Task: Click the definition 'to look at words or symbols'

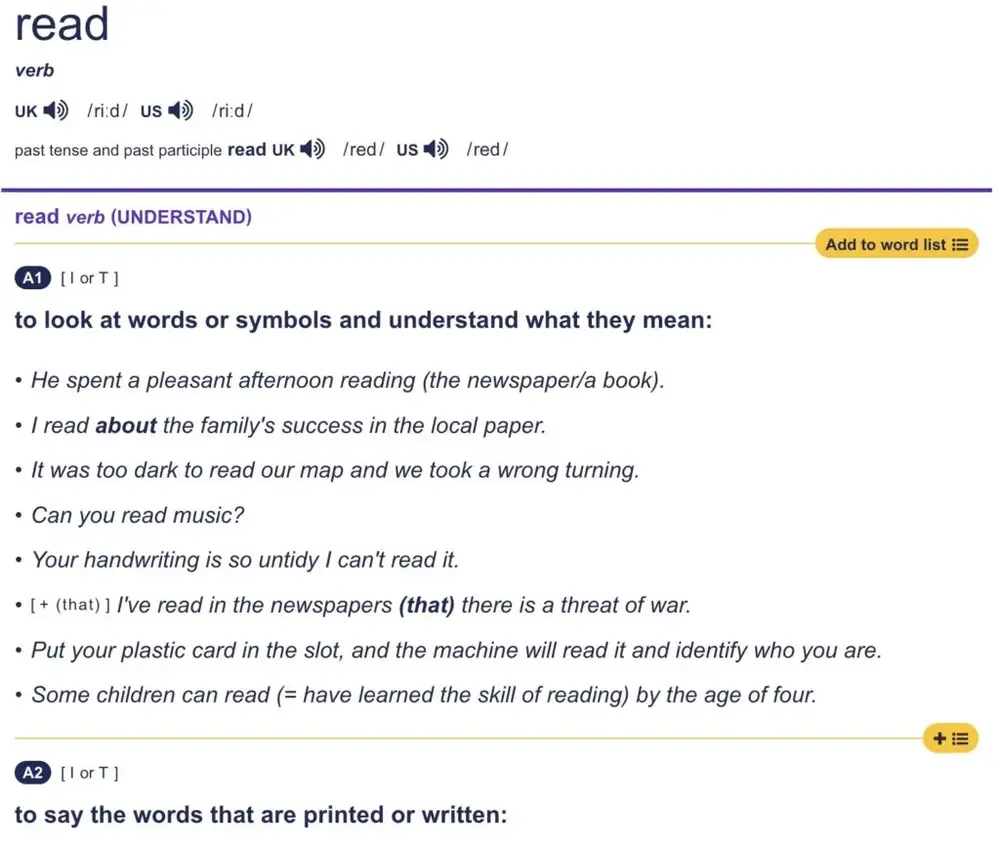Action: tap(364, 319)
